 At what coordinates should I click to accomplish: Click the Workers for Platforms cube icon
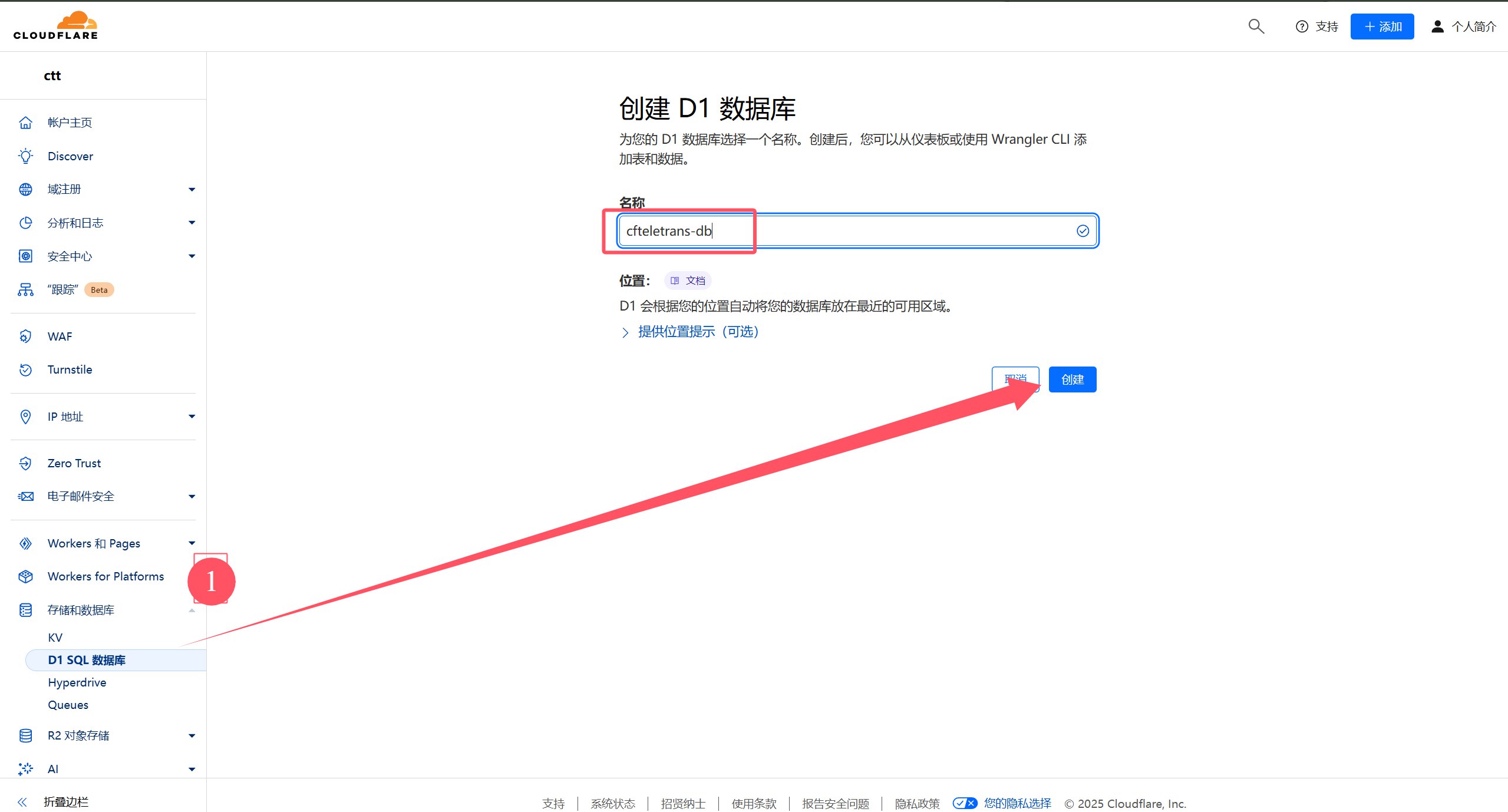pyautogui.click(x=25, y=576)
